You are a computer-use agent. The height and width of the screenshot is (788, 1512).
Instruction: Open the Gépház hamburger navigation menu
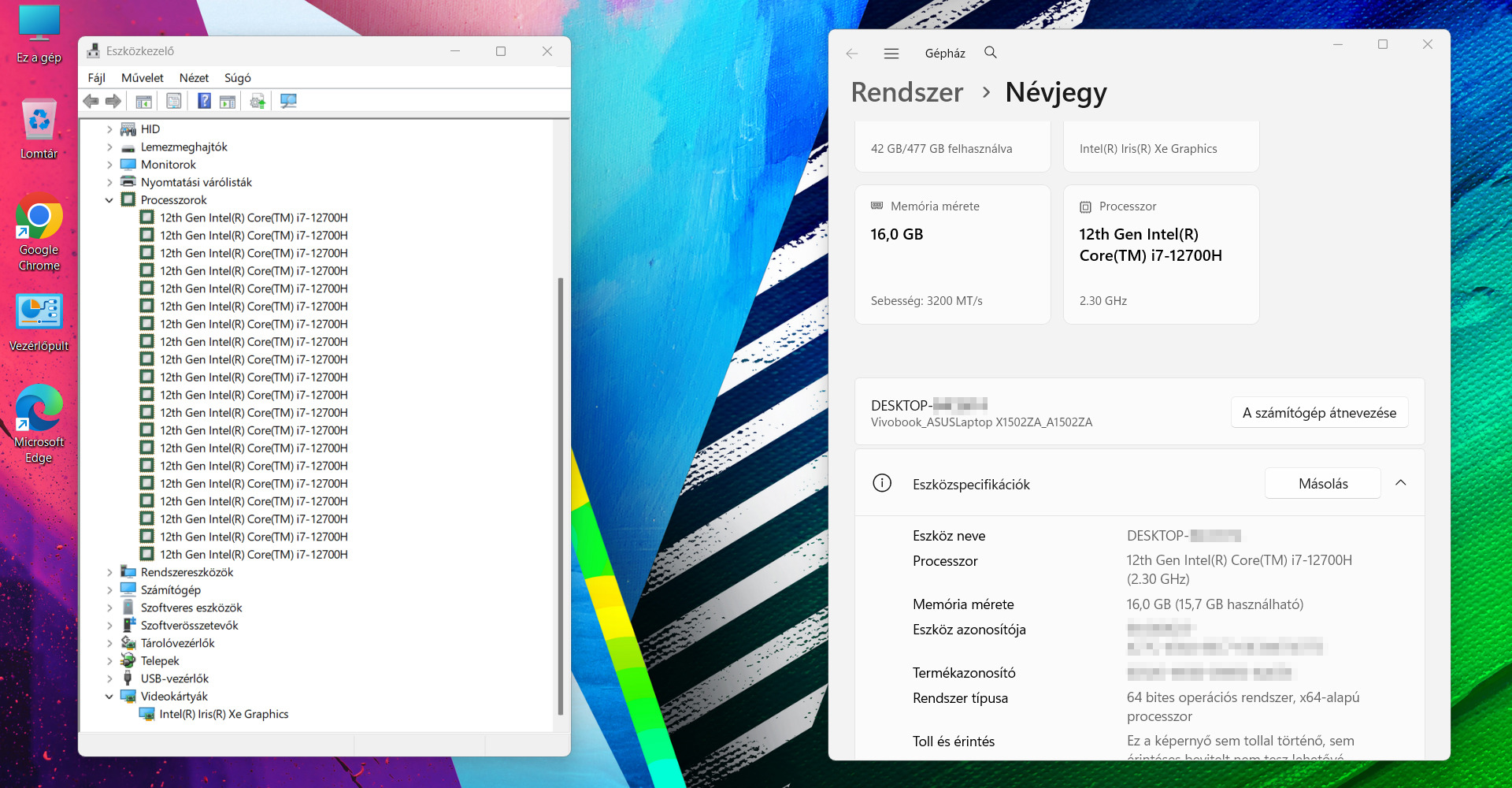pyautogui.click(x=891, y=54)
